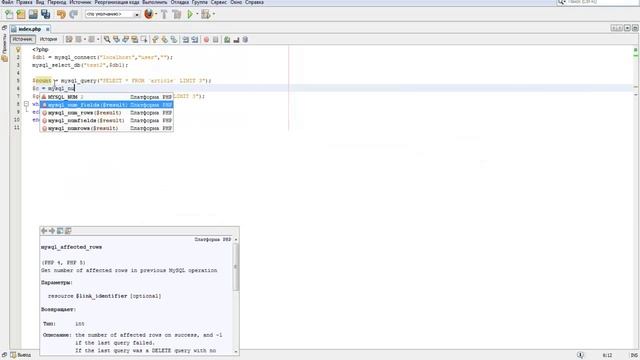
Task: Click the Open Project toolbar icon
Action: (33, 14)
